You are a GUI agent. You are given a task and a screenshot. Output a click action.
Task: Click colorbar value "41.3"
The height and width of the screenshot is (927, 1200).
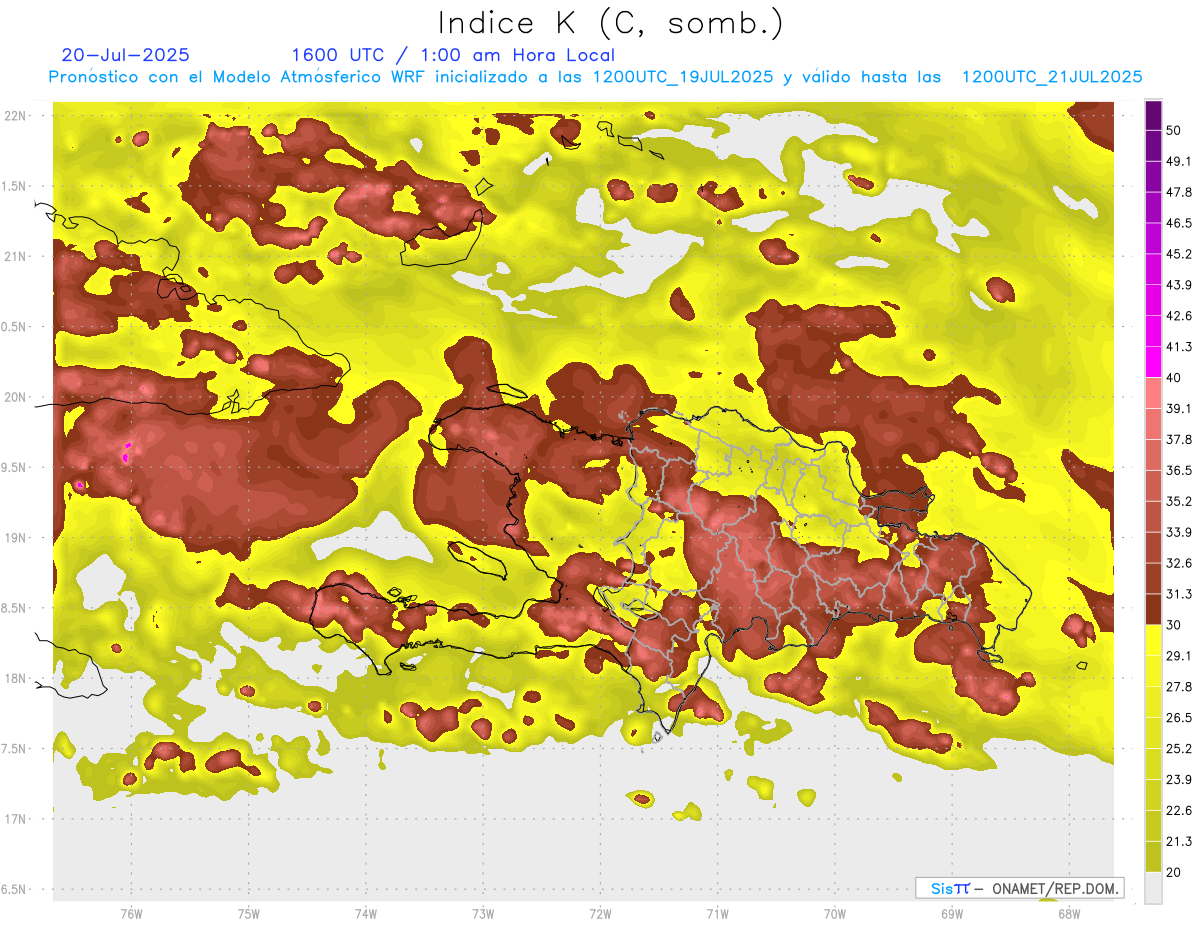[x=1179, y=347]
